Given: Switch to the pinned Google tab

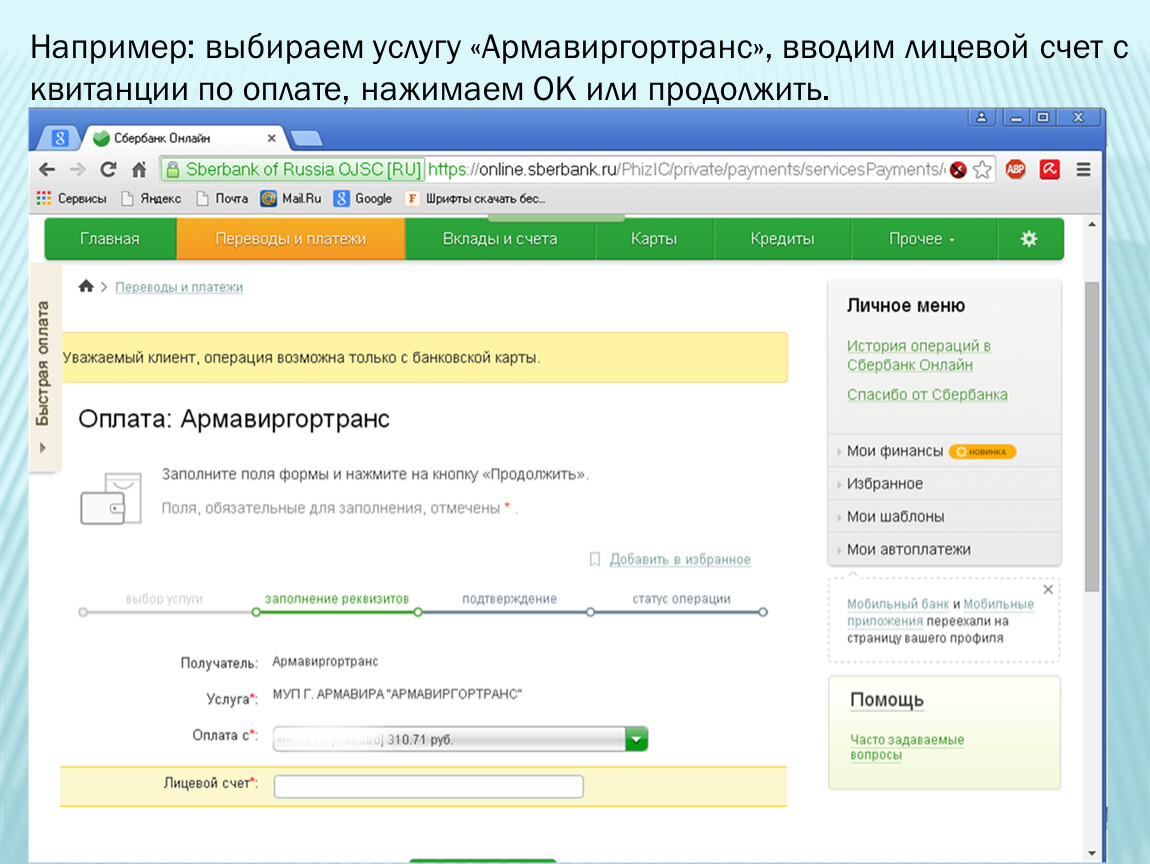Looking at the screenshot, I should pos(59,138).
